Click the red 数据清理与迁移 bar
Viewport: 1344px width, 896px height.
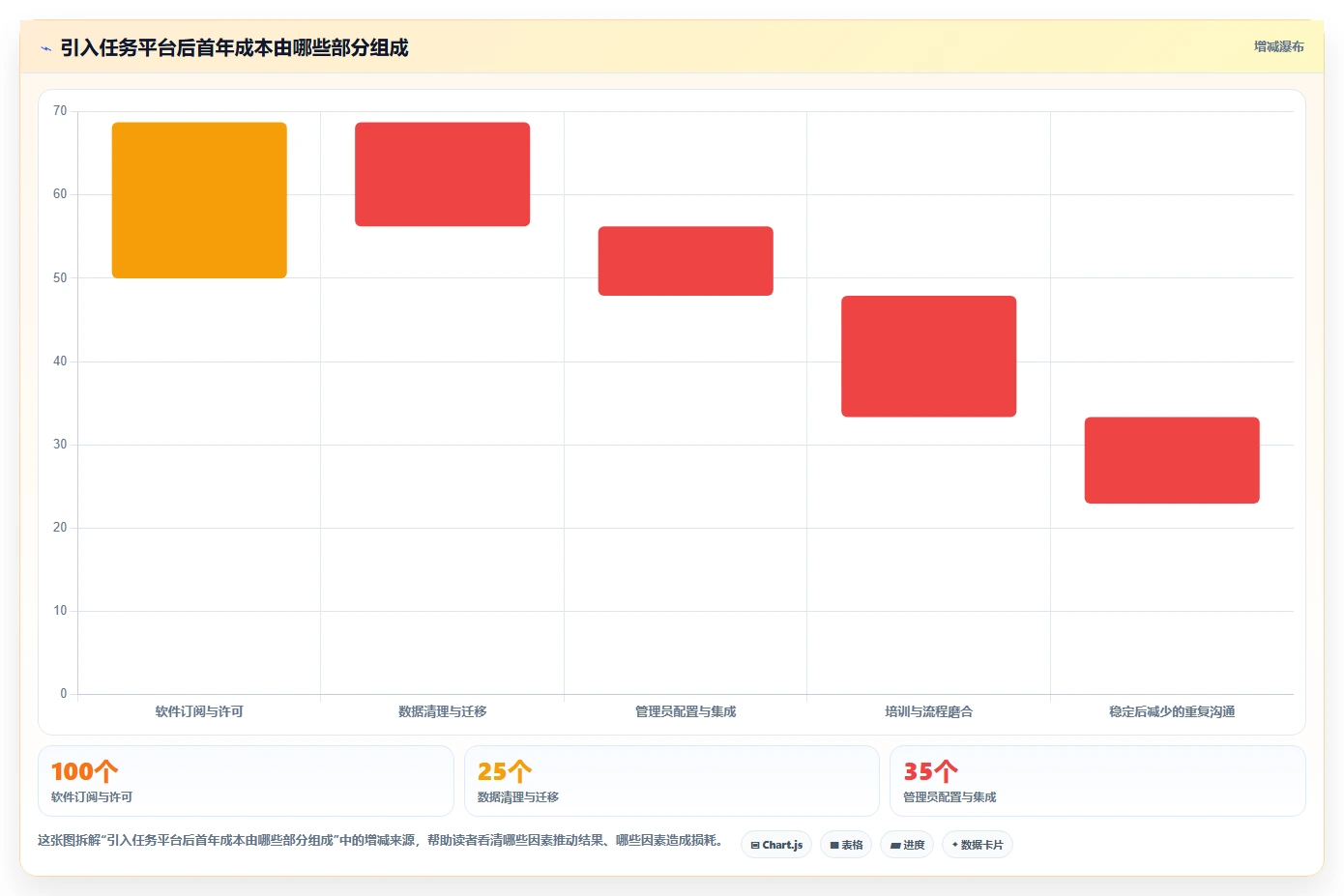442,174
